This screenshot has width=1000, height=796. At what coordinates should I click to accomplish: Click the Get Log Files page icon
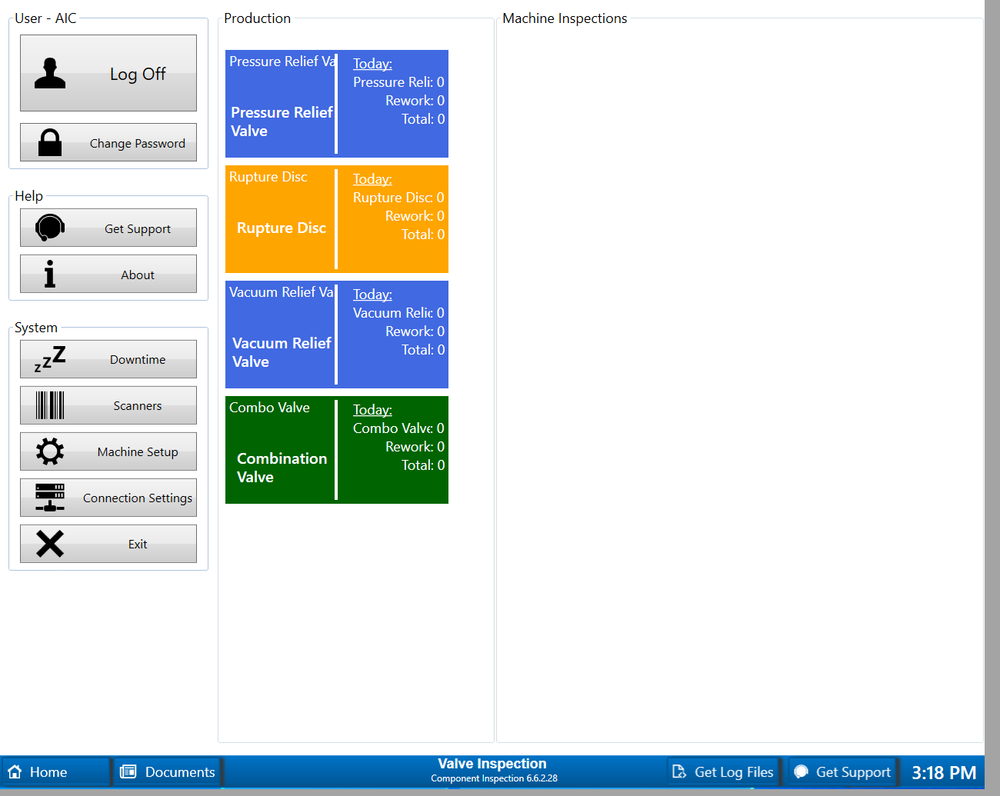tap(679, 772)
